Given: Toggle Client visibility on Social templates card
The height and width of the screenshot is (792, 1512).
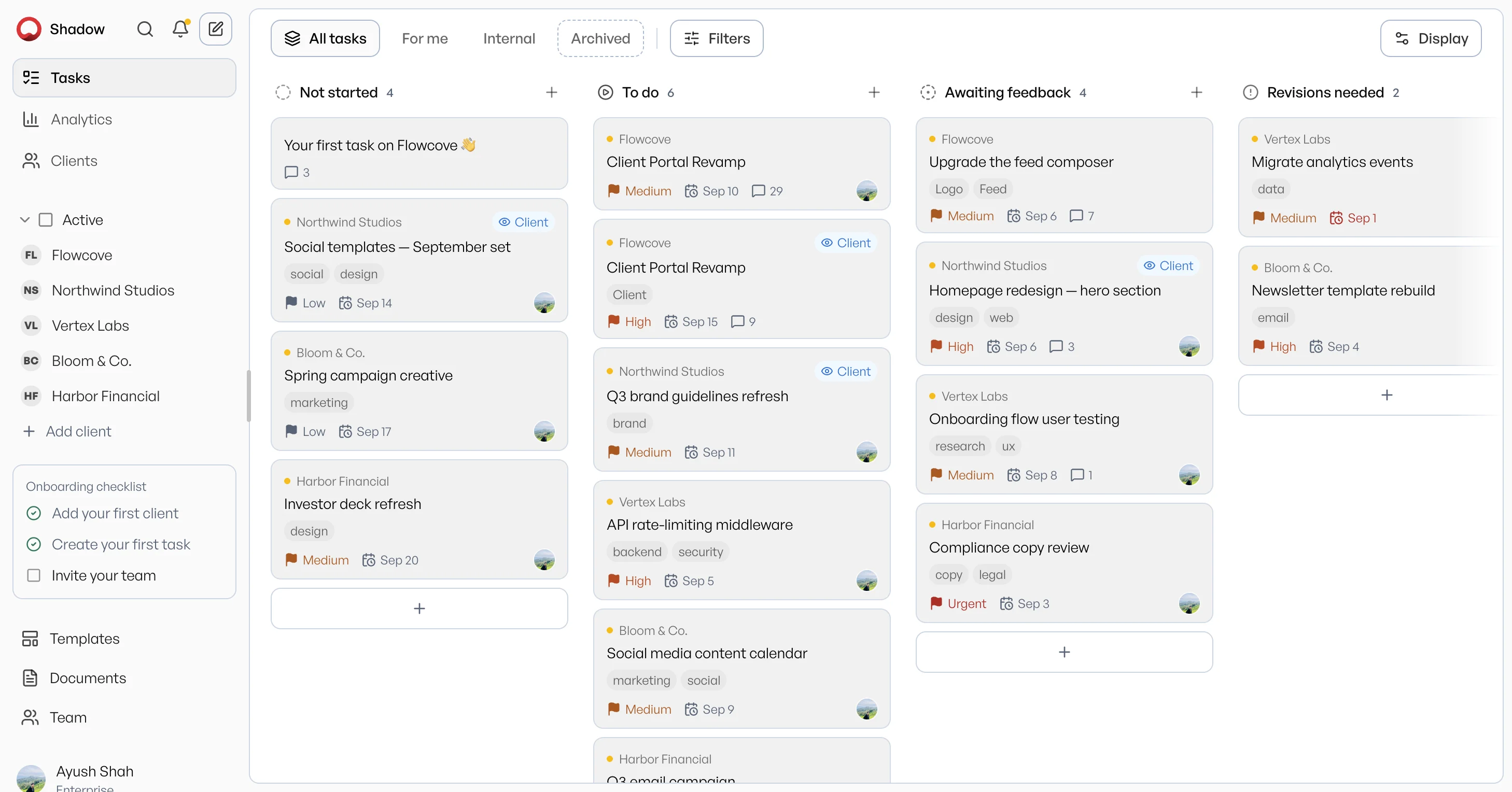Looking at the screenshot, I should (523, 222).
